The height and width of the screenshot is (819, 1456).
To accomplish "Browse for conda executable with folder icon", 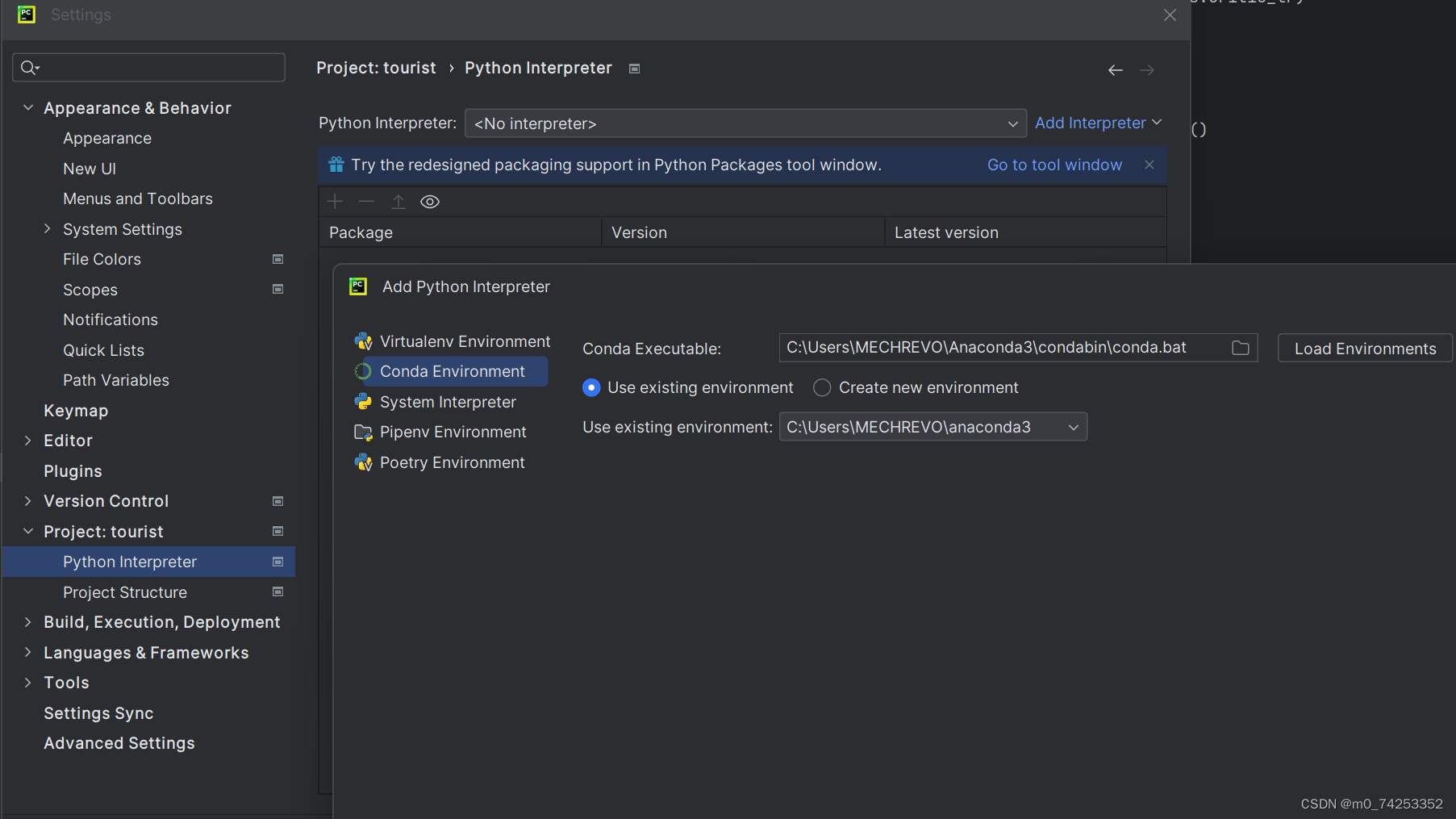I will (1241, 348).
